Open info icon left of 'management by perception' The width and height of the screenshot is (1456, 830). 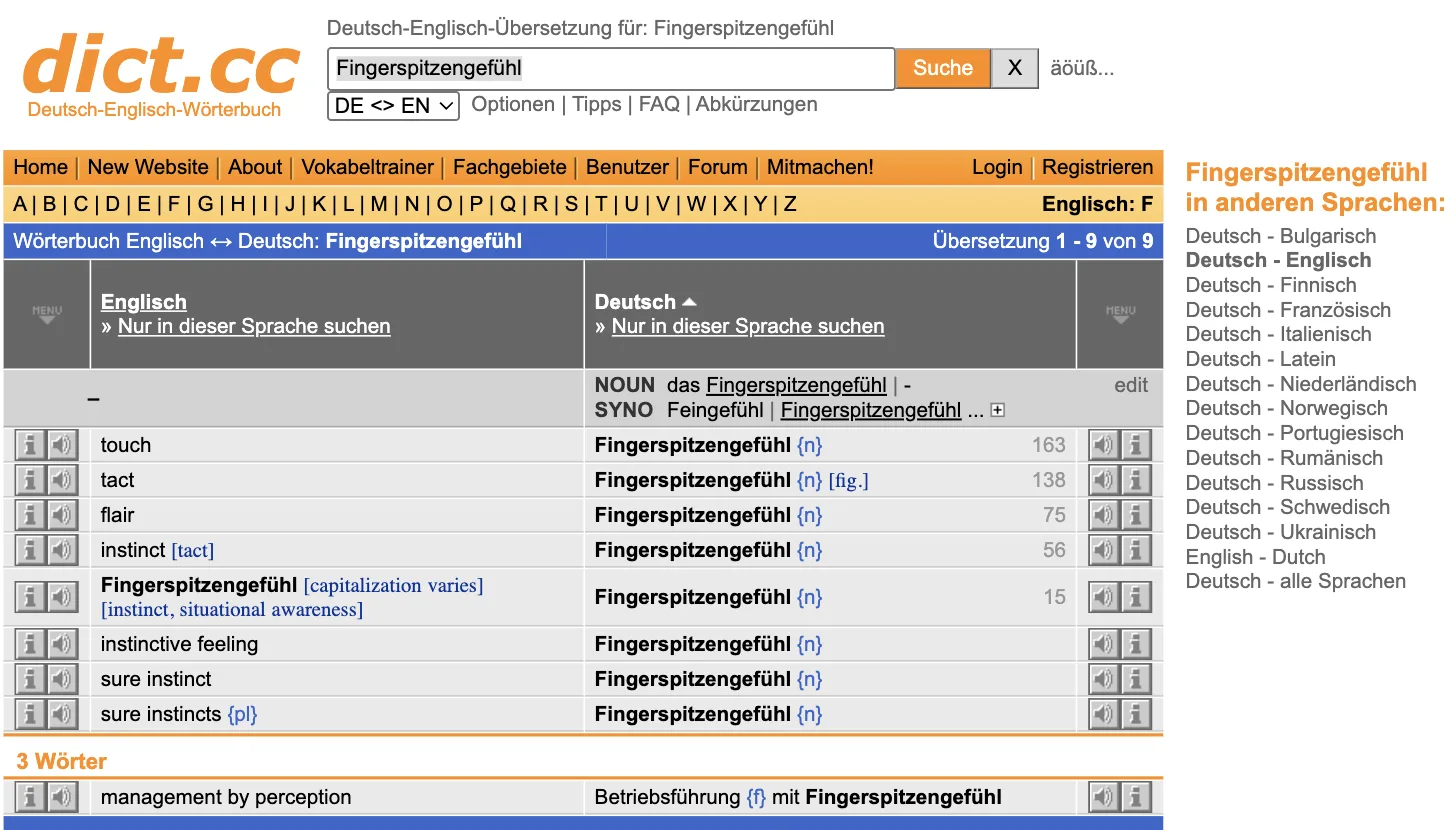[x=31, y=797]
